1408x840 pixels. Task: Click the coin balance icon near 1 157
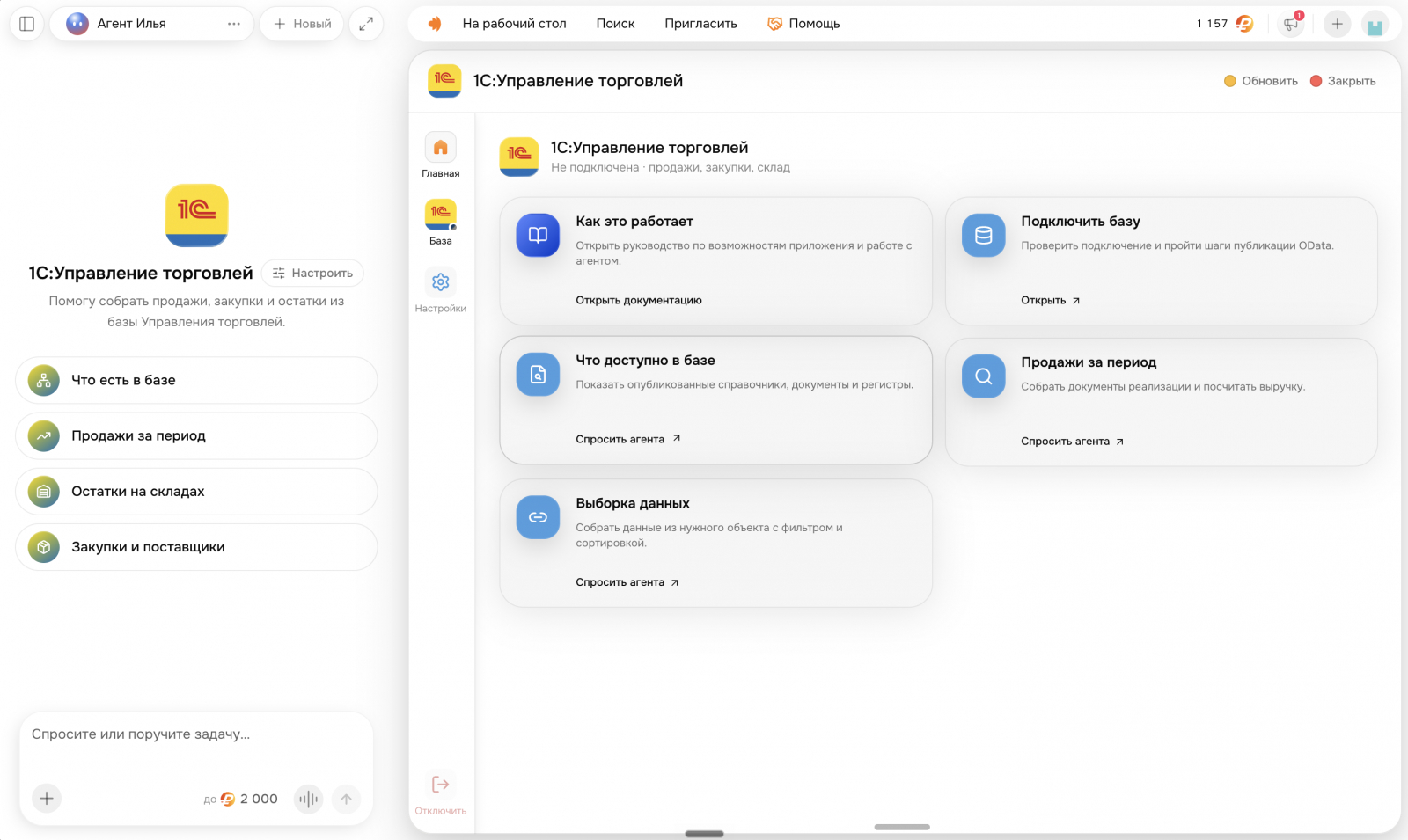click(1244, 24)
